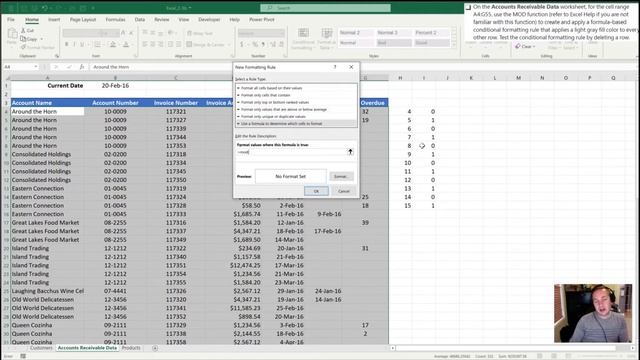Screen dimensions: 640x360
Task: Click the Insert Function fx icon
Action: click(82, 67)
